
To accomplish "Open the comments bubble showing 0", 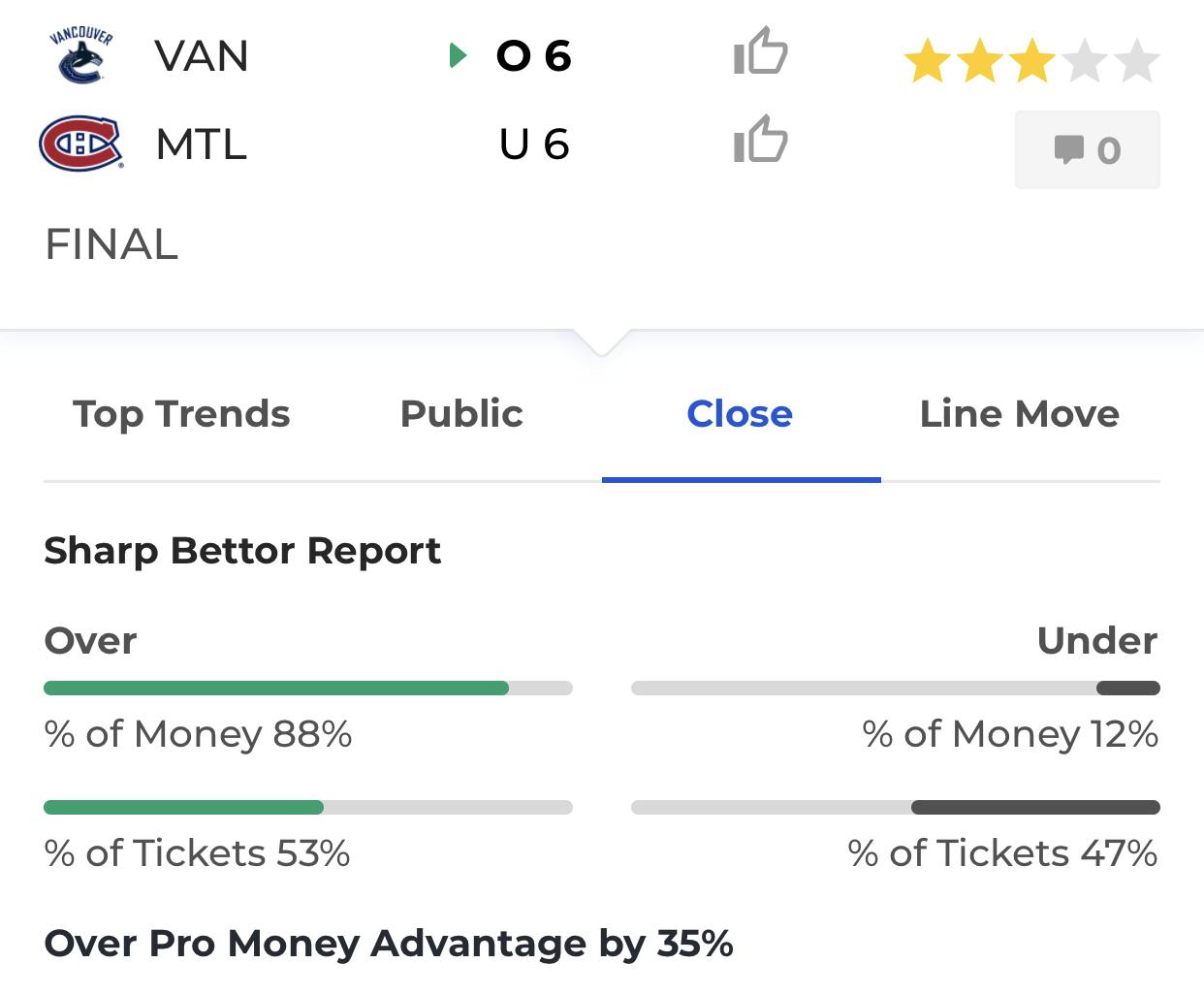I will (1087, 149).
